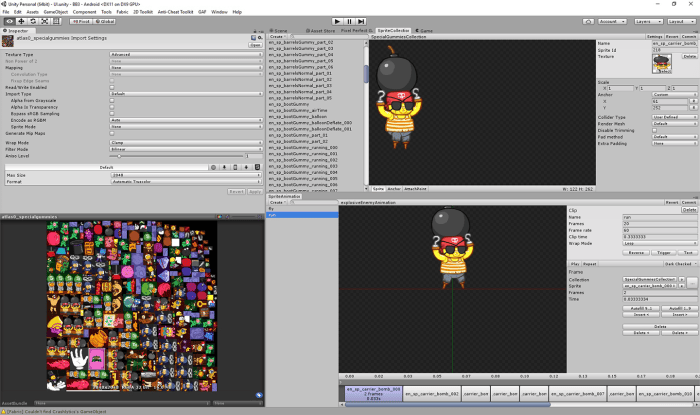Open the Window menu
Viewport: 700px width, 415px height.
pos(219,12)
